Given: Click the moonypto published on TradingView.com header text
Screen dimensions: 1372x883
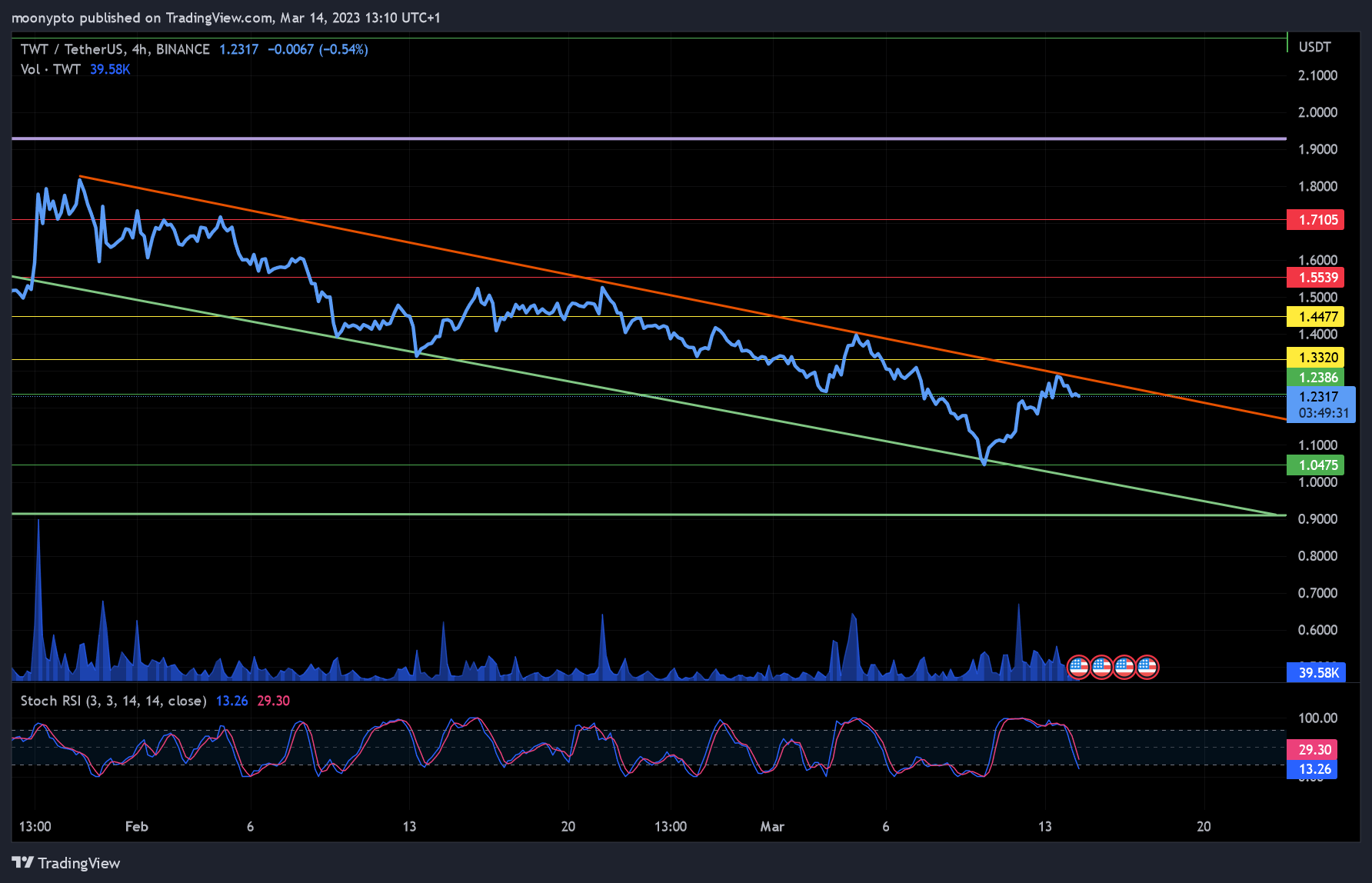Looking at the screenshot, I should coord(226,18).
